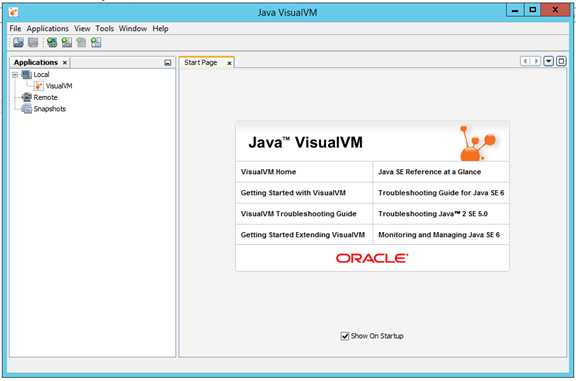Screen dimensions: 576x381
Task: Open VisualVM Troubleshooting Guide link
Action: coord(299,213)
